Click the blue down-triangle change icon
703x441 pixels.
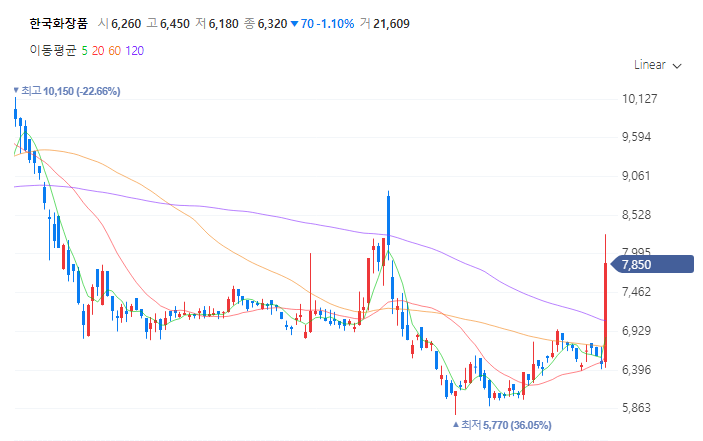294,24
